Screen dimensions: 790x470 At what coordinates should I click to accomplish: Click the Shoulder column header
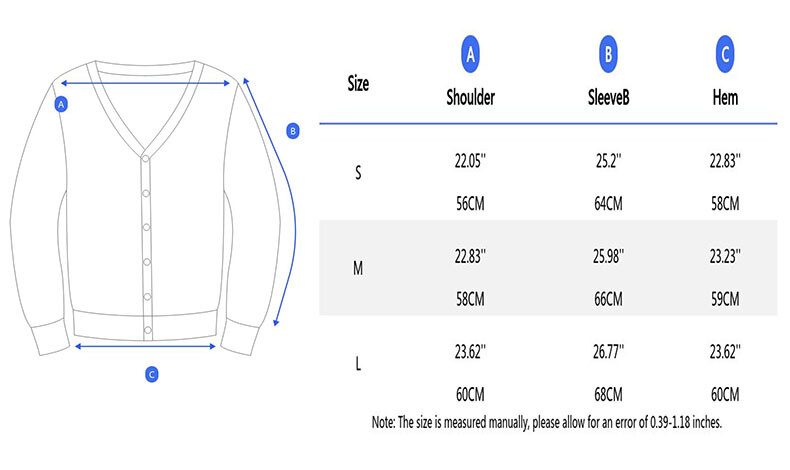pyautogui.click(x=470, y=98)
